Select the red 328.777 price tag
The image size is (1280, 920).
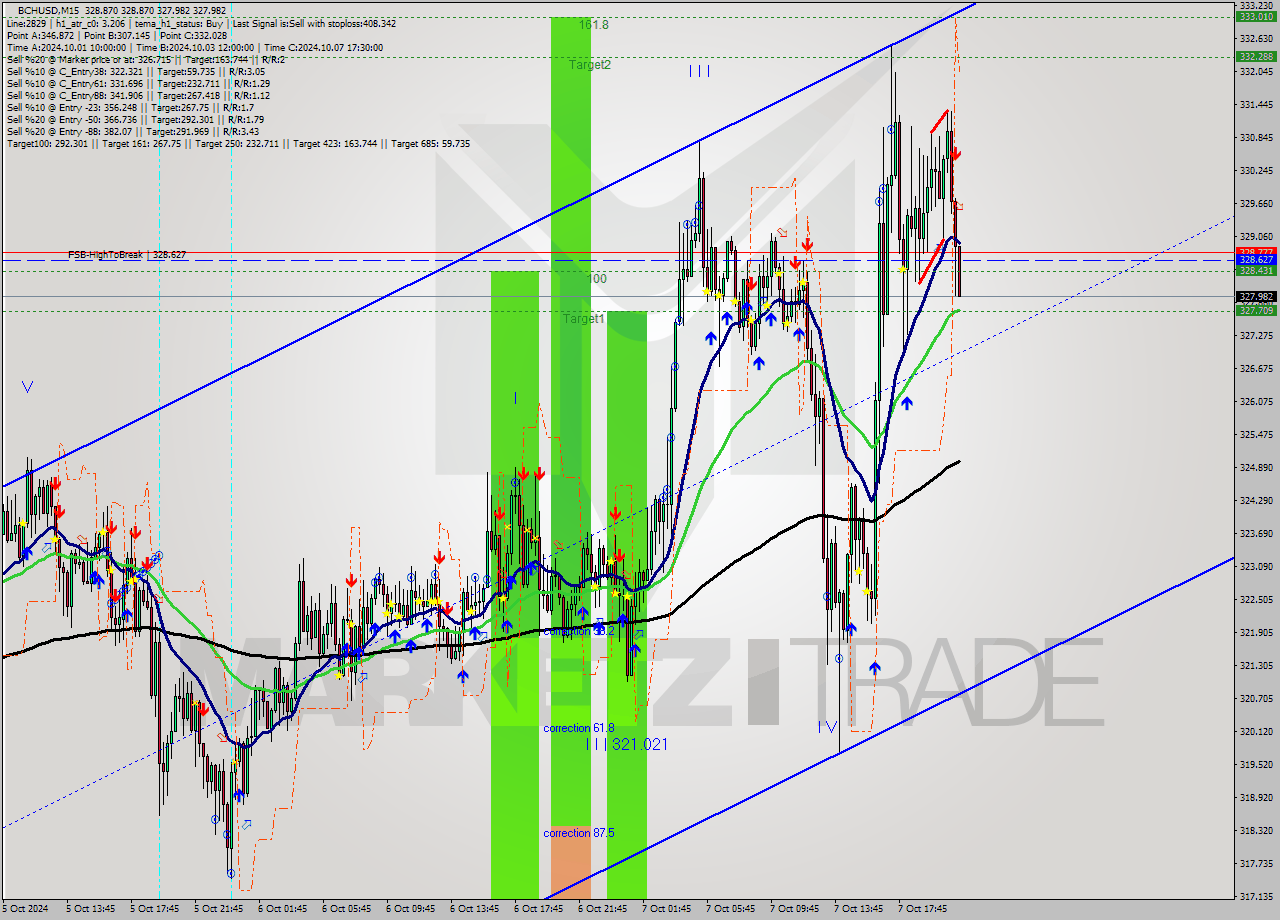coord(1257,251)
